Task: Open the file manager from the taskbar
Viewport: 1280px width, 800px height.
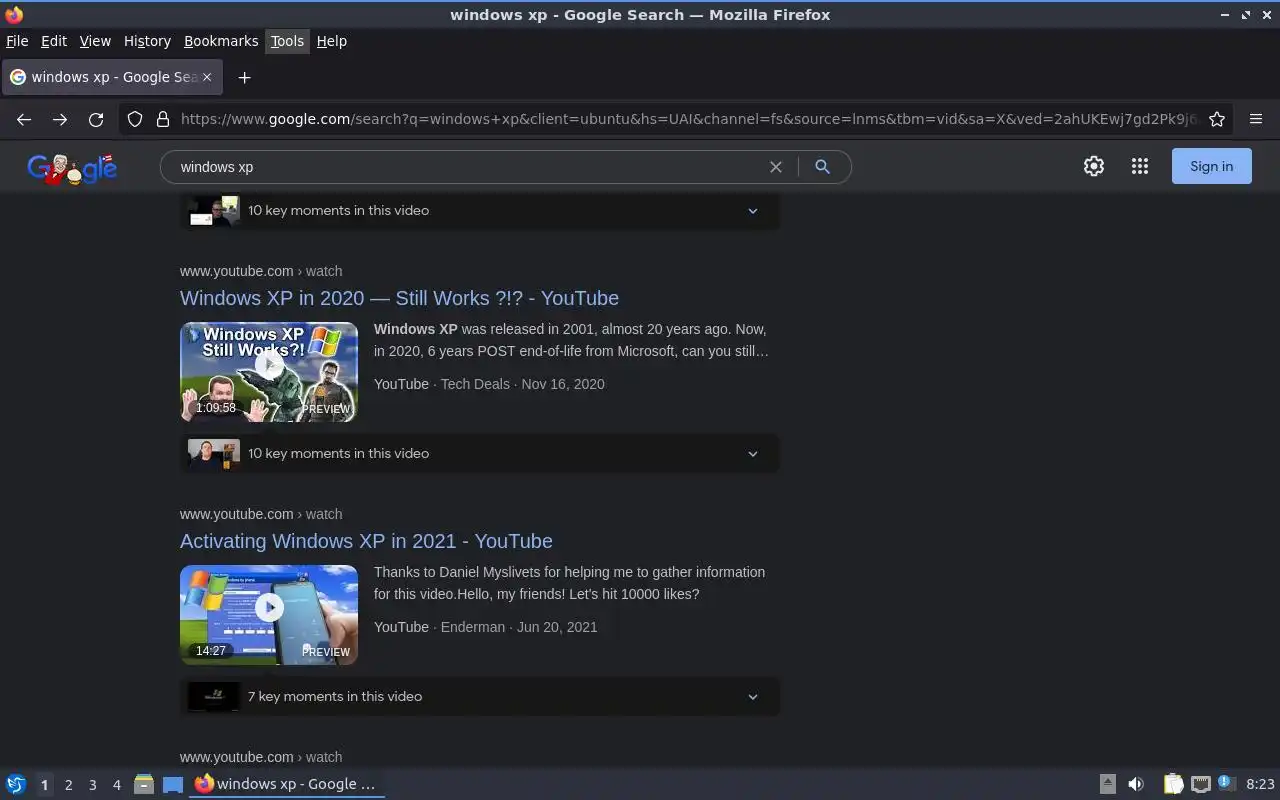Action: [x=143, y=784]
